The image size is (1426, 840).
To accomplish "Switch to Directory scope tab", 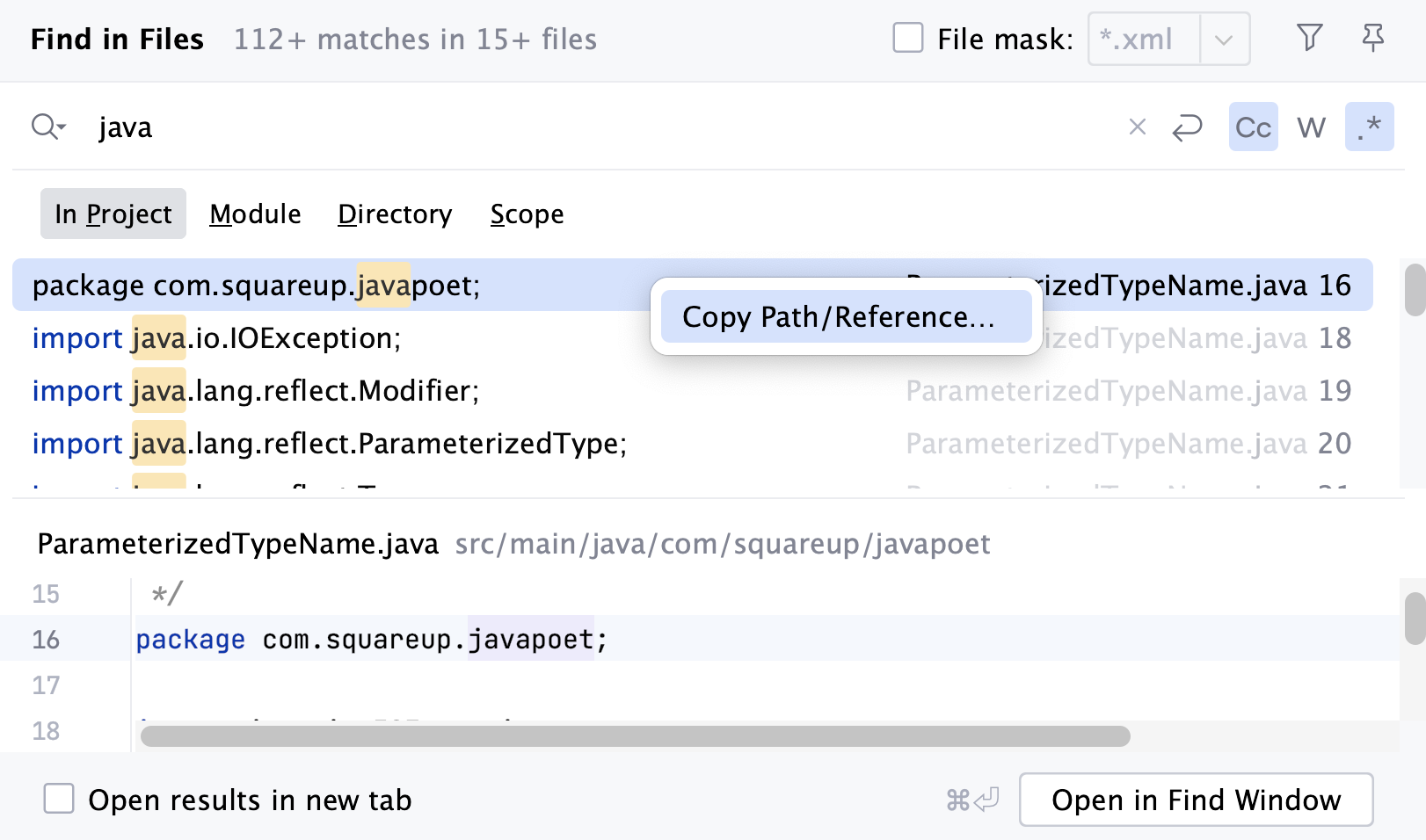I will click(x=395, y=214).
